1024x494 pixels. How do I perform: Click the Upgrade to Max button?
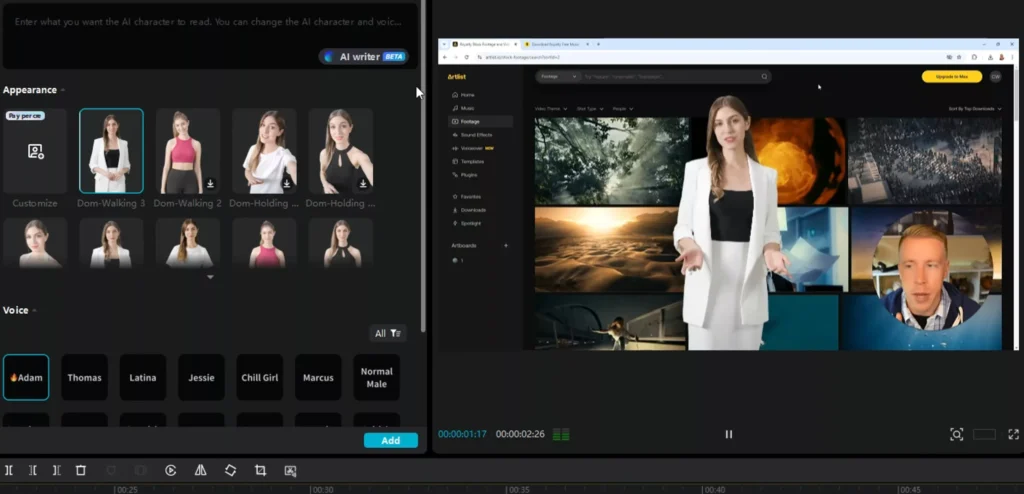pyautogui.click(x=952, y=76)
